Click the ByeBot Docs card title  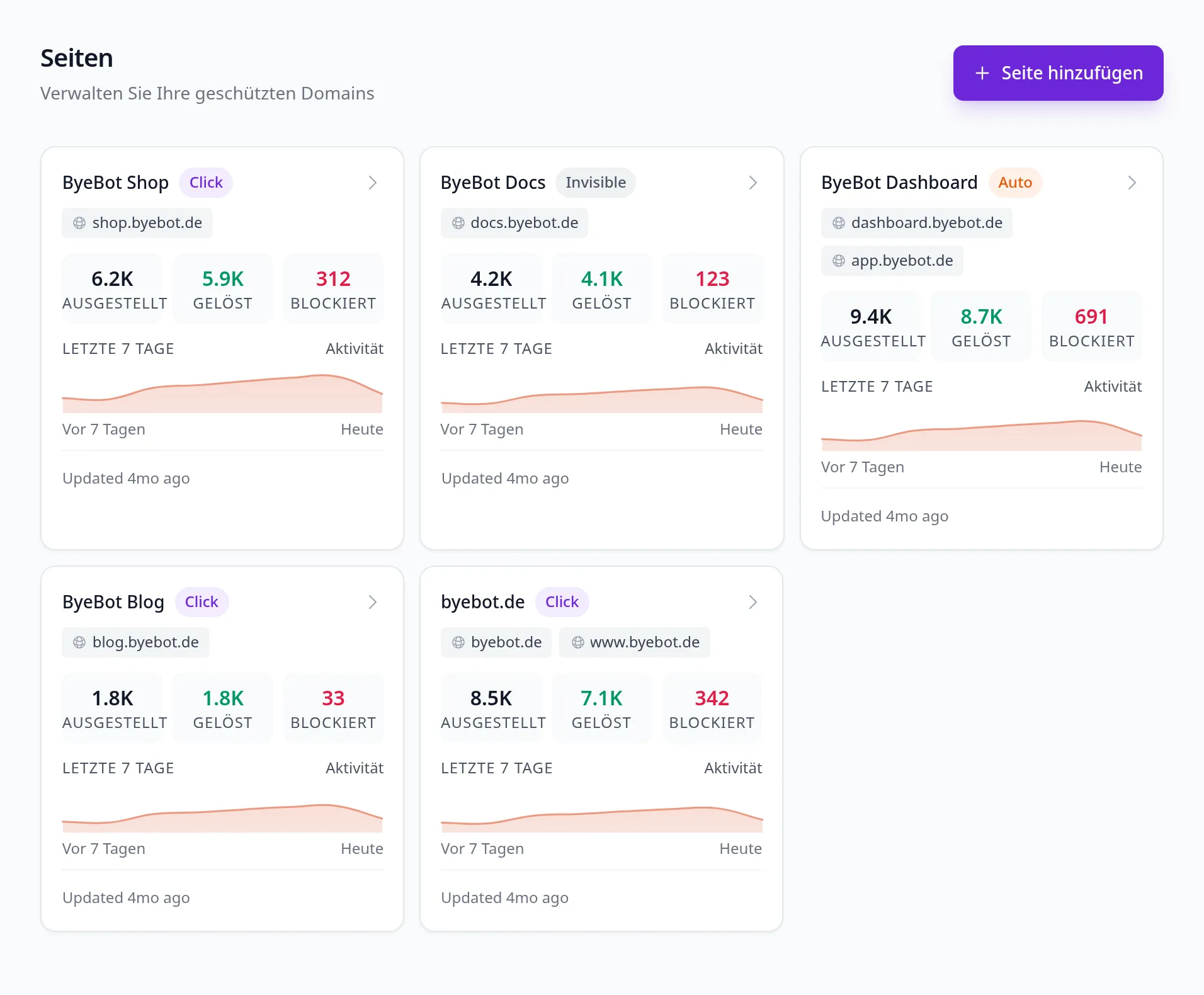coord(493,183)
